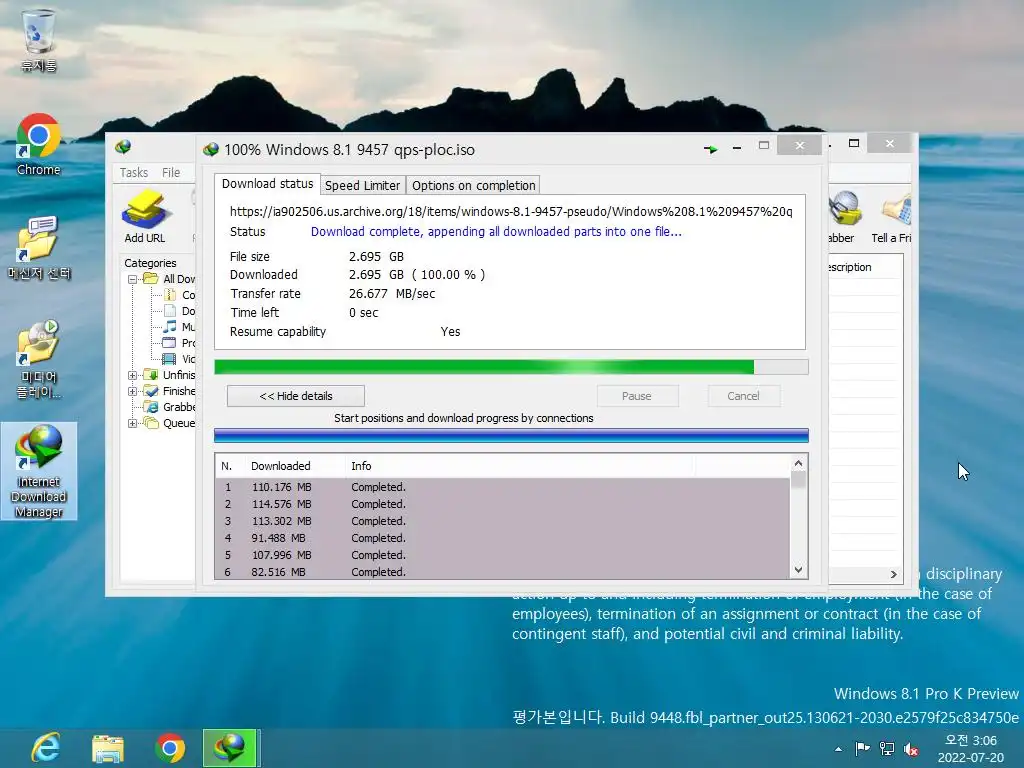Select the Compressed category folder
The width and height of the screenshot is (1024, 768).
[179, 295]
